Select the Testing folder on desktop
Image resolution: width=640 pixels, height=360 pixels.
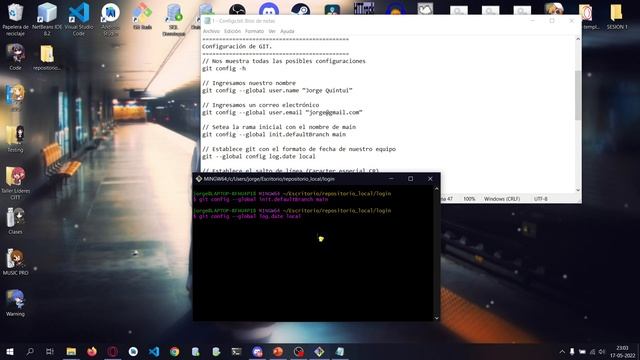[x=15, y=139]
